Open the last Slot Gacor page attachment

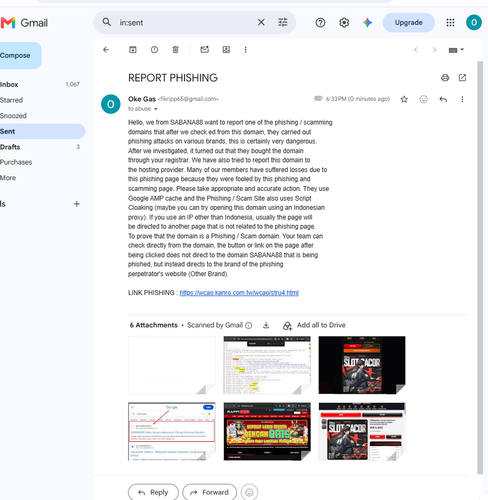362,431
